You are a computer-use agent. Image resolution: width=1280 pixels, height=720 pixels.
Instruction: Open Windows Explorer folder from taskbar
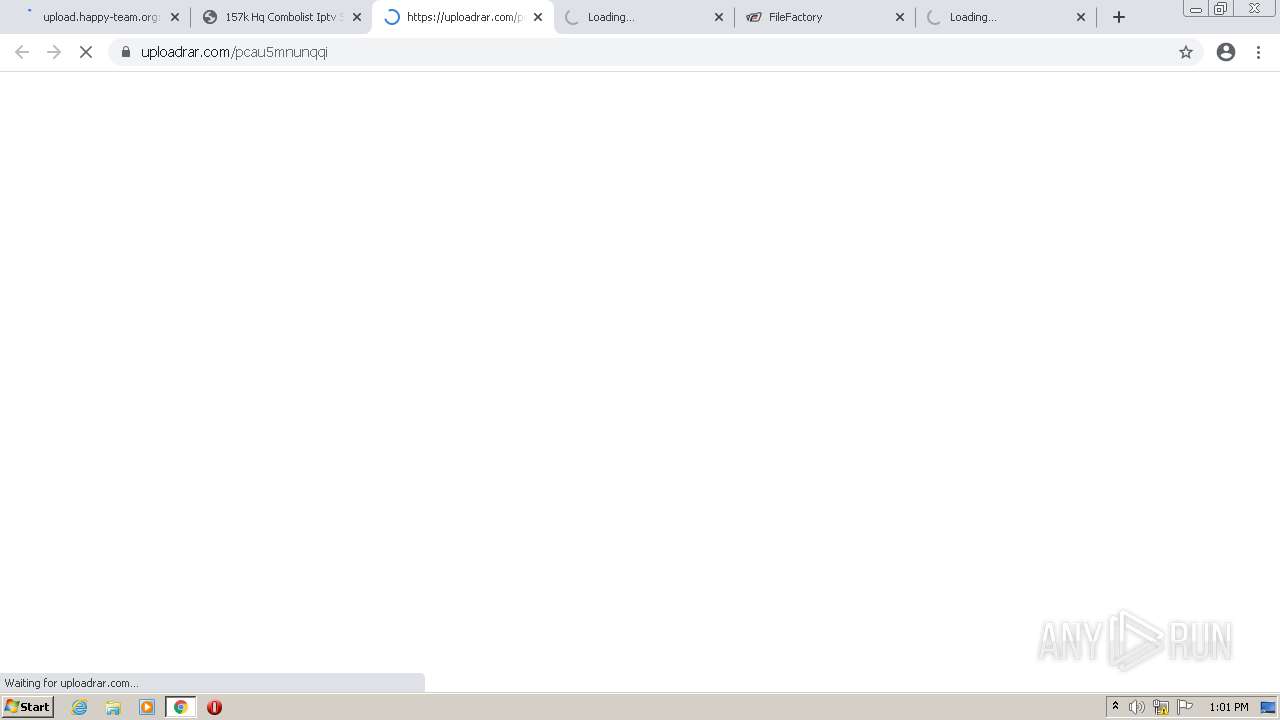113,707
